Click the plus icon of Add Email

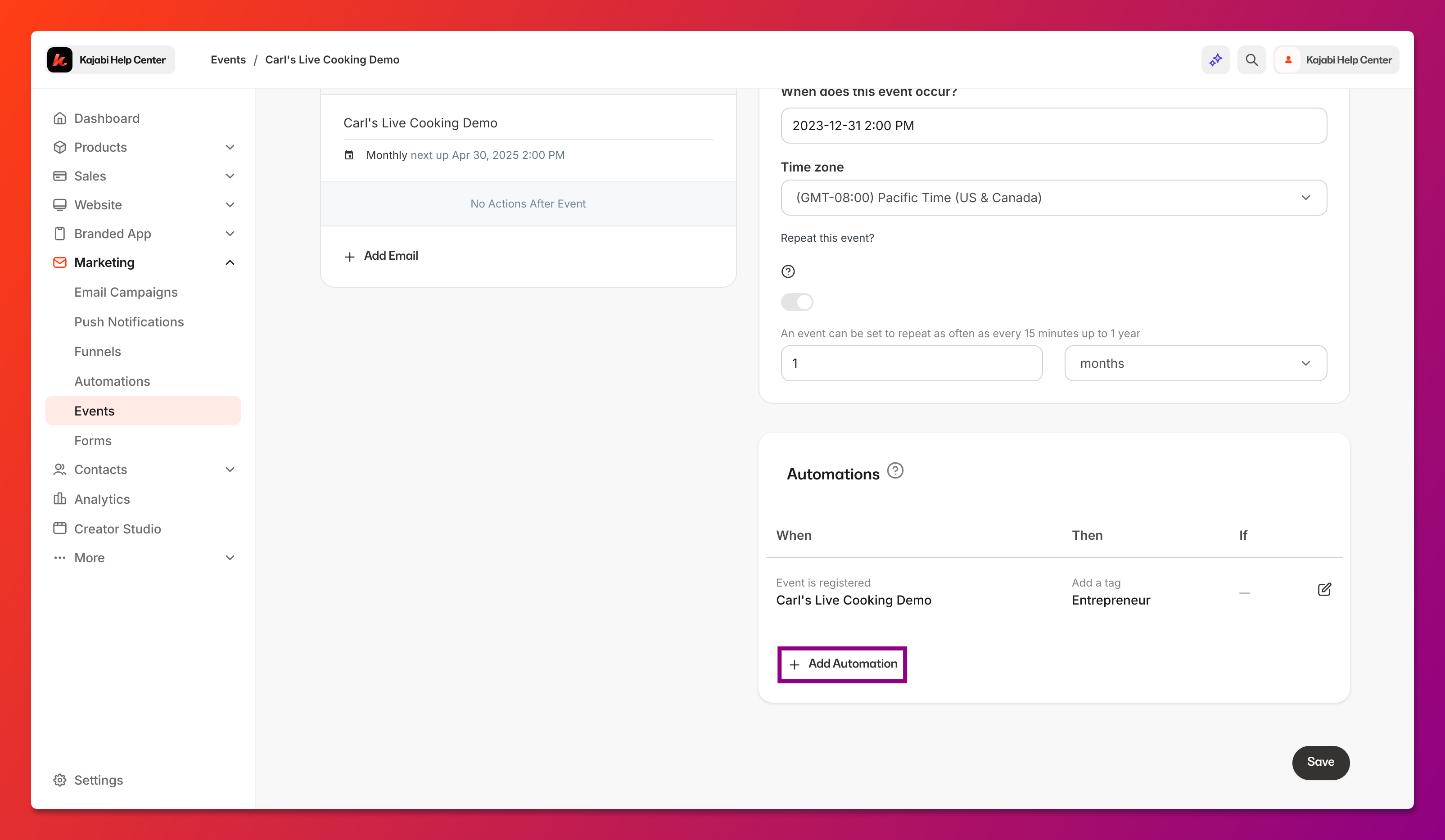tap(349, 256)
